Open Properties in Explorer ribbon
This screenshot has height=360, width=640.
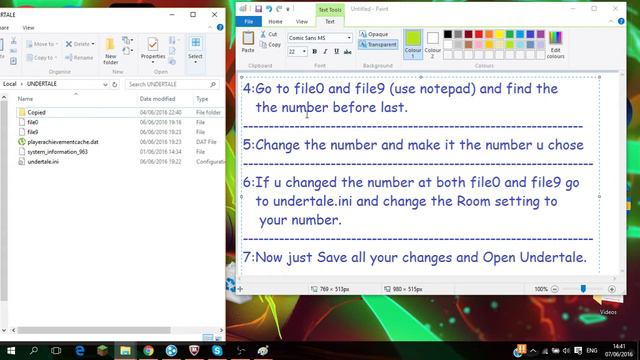(153, 49)
